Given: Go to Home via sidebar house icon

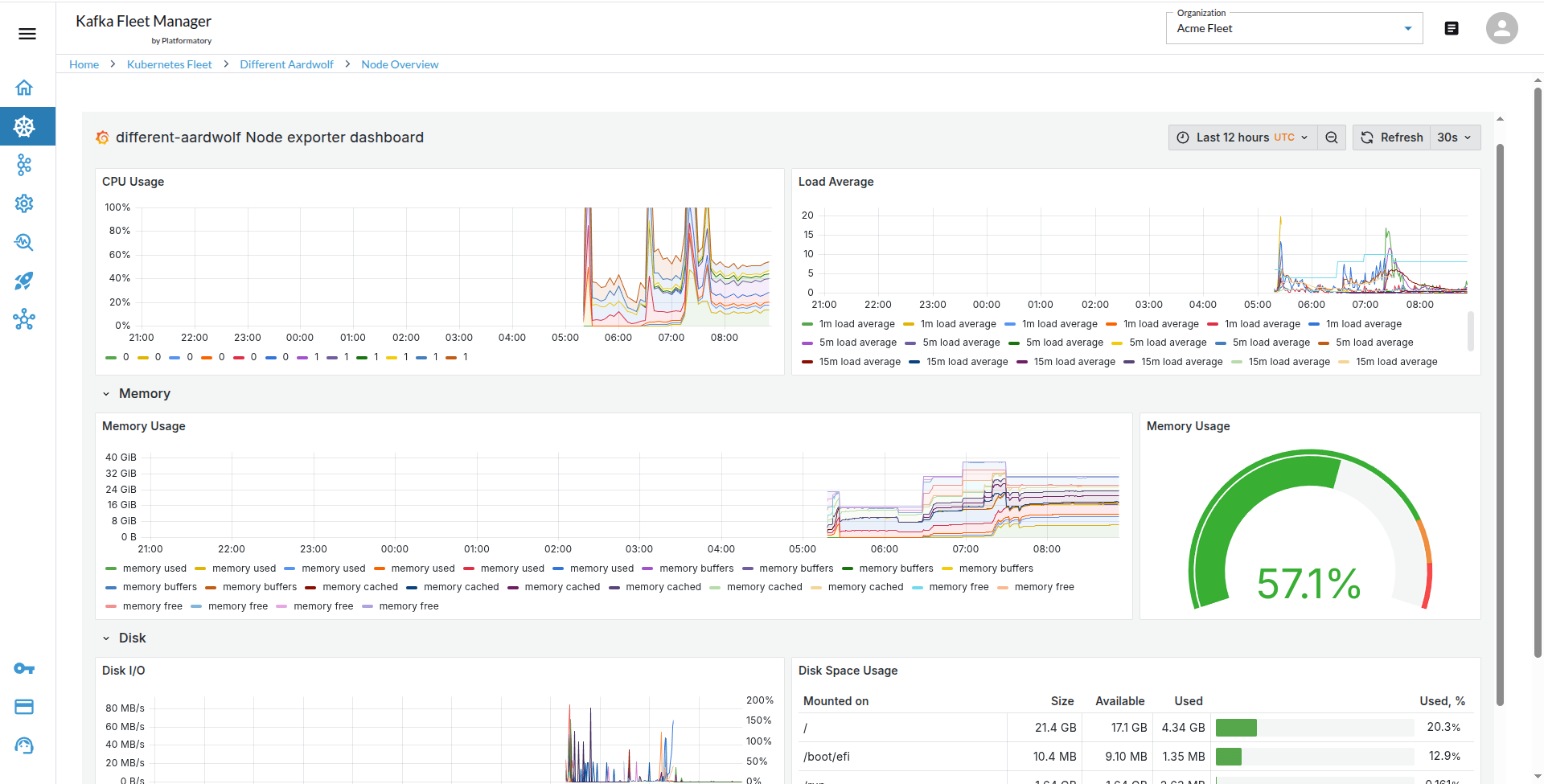Looking at the screenshot, I should click(x=24, y=88).
